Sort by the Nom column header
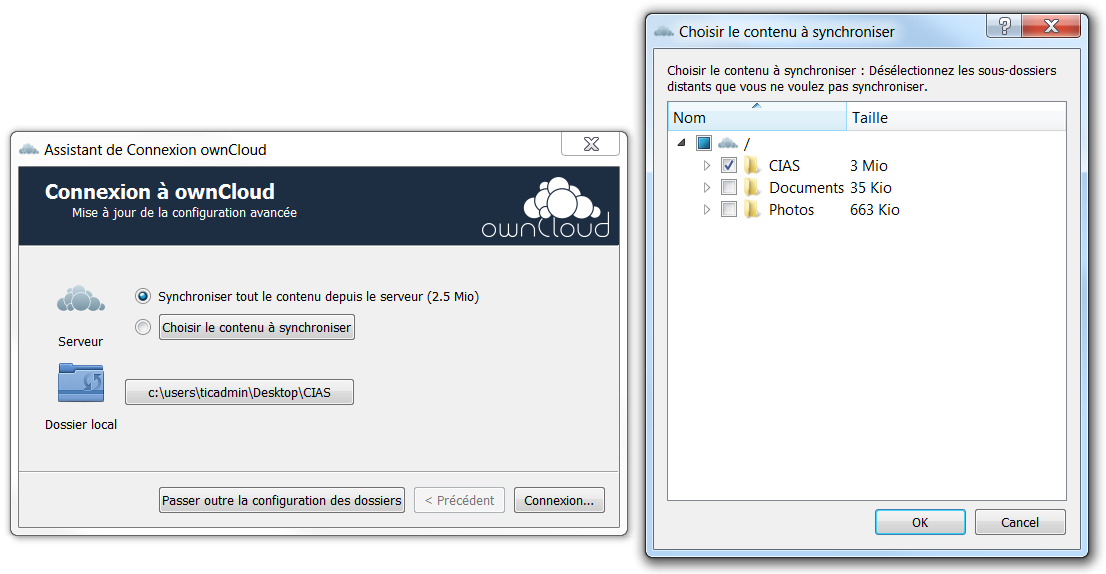Image resolution: width=1106 pixels, height=574 pixels. (x=756, y=118)
